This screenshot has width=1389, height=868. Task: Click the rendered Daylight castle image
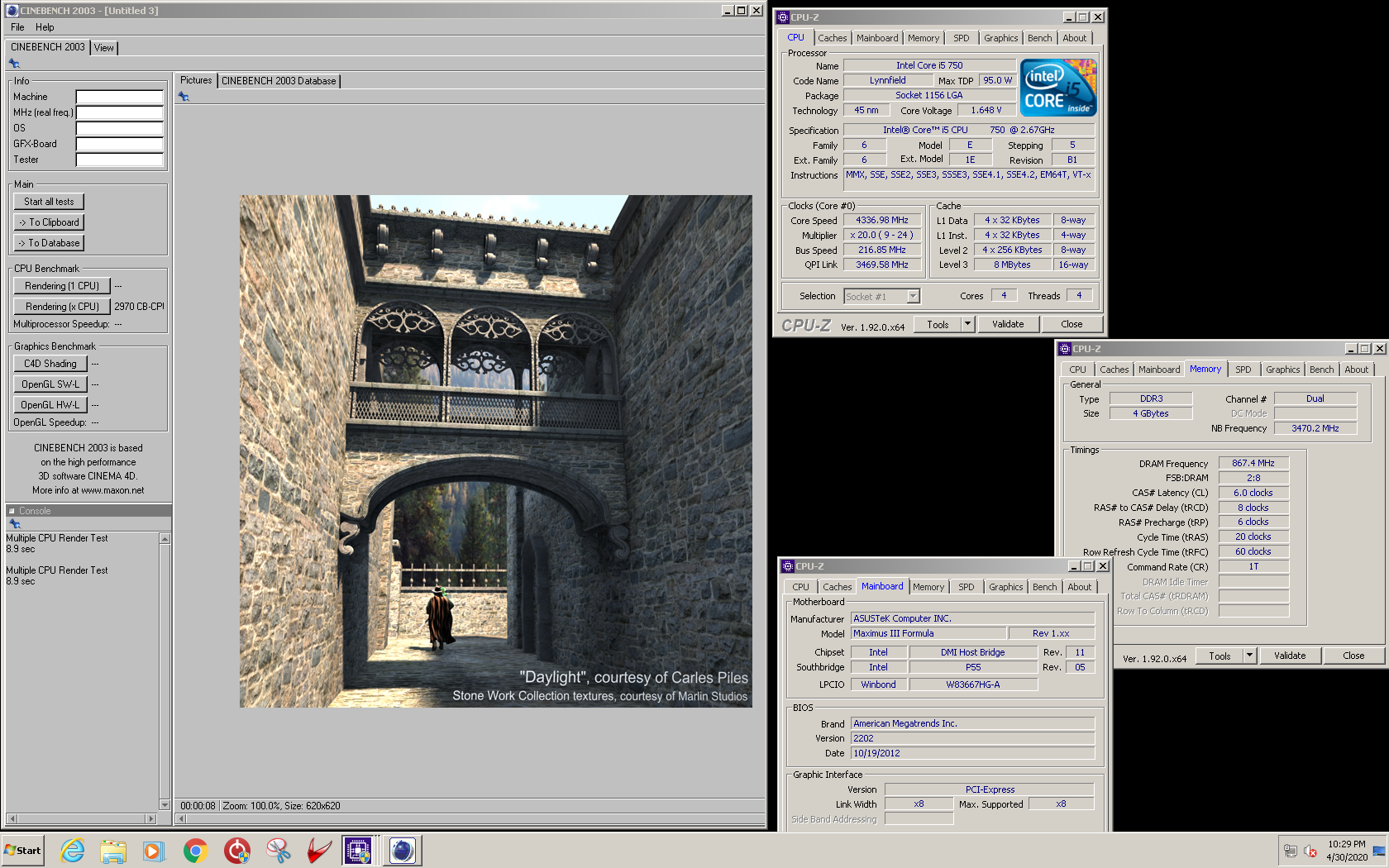(x=496, y=451)
